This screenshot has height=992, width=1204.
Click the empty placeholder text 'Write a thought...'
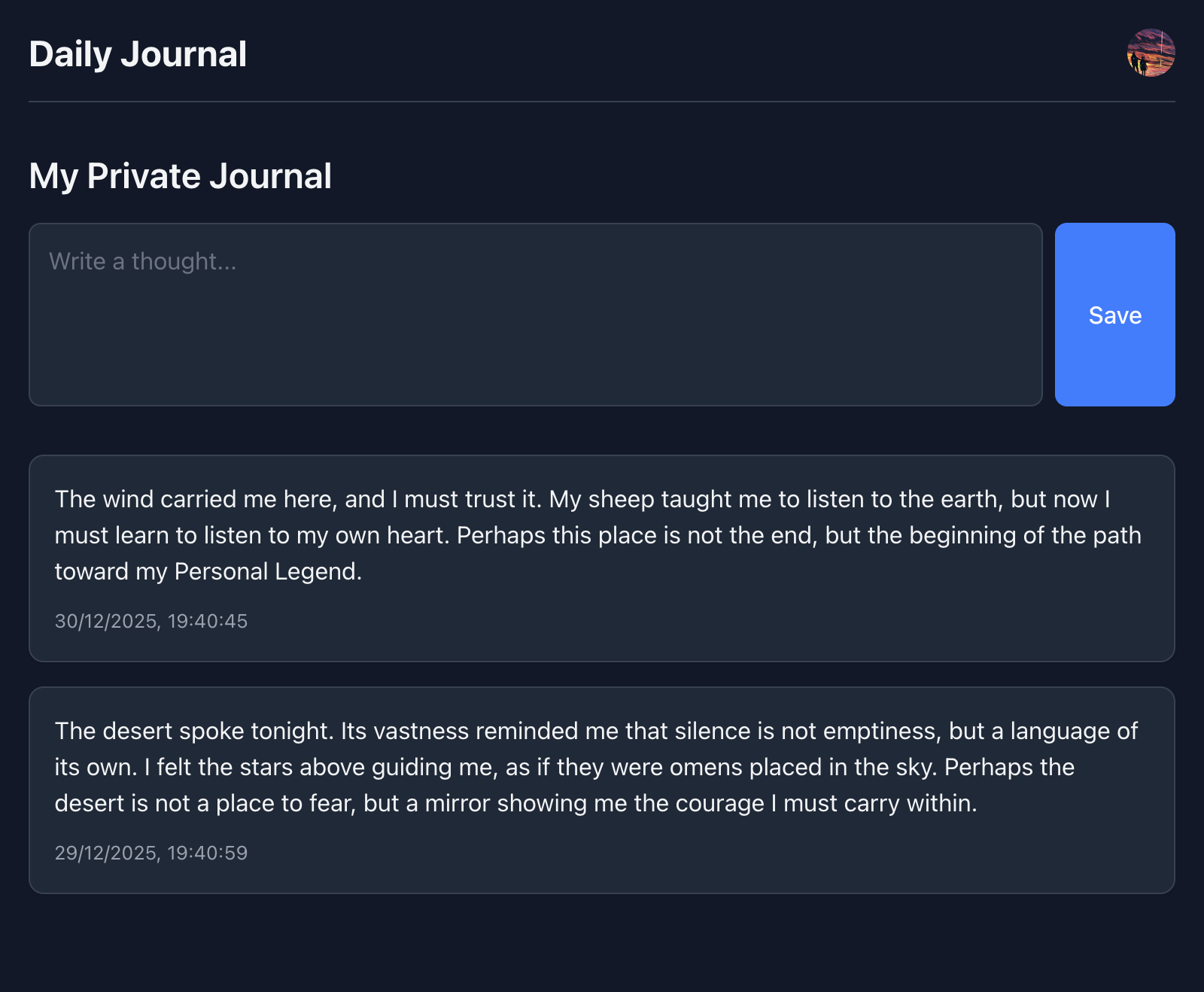point(142,260)
